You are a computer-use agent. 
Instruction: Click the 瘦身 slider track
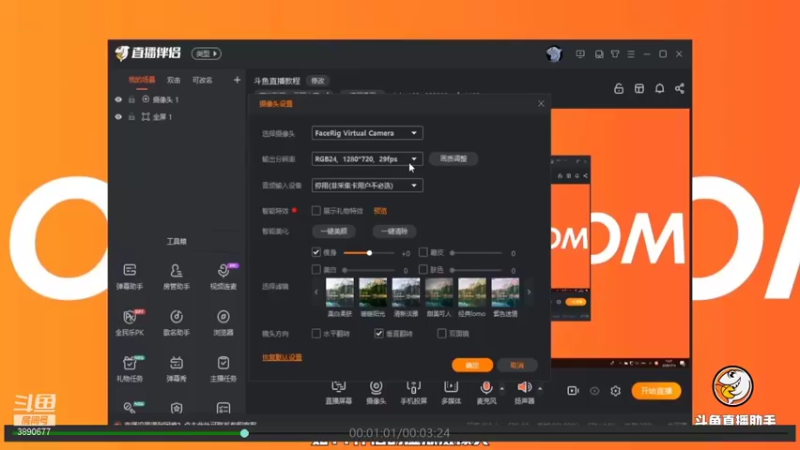[x=369, y=253]
